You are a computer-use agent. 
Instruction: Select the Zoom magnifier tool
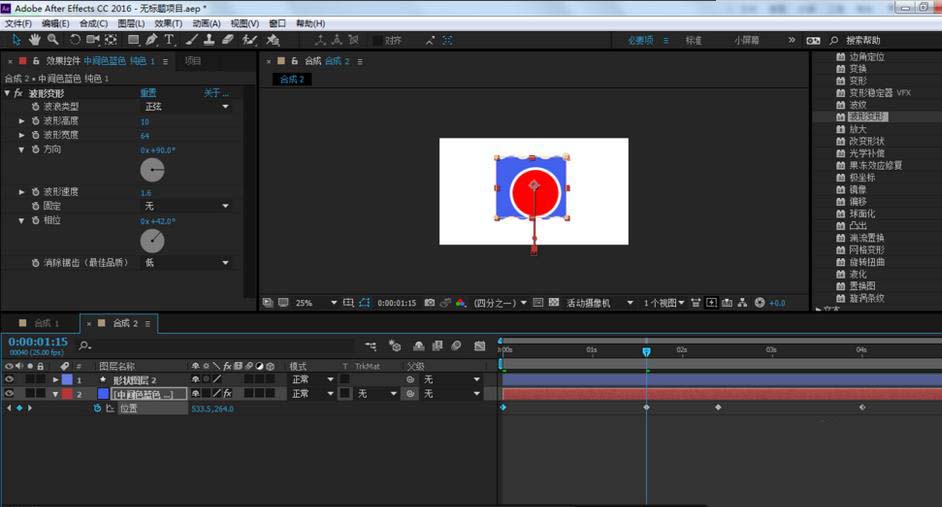tap(54, 40)
